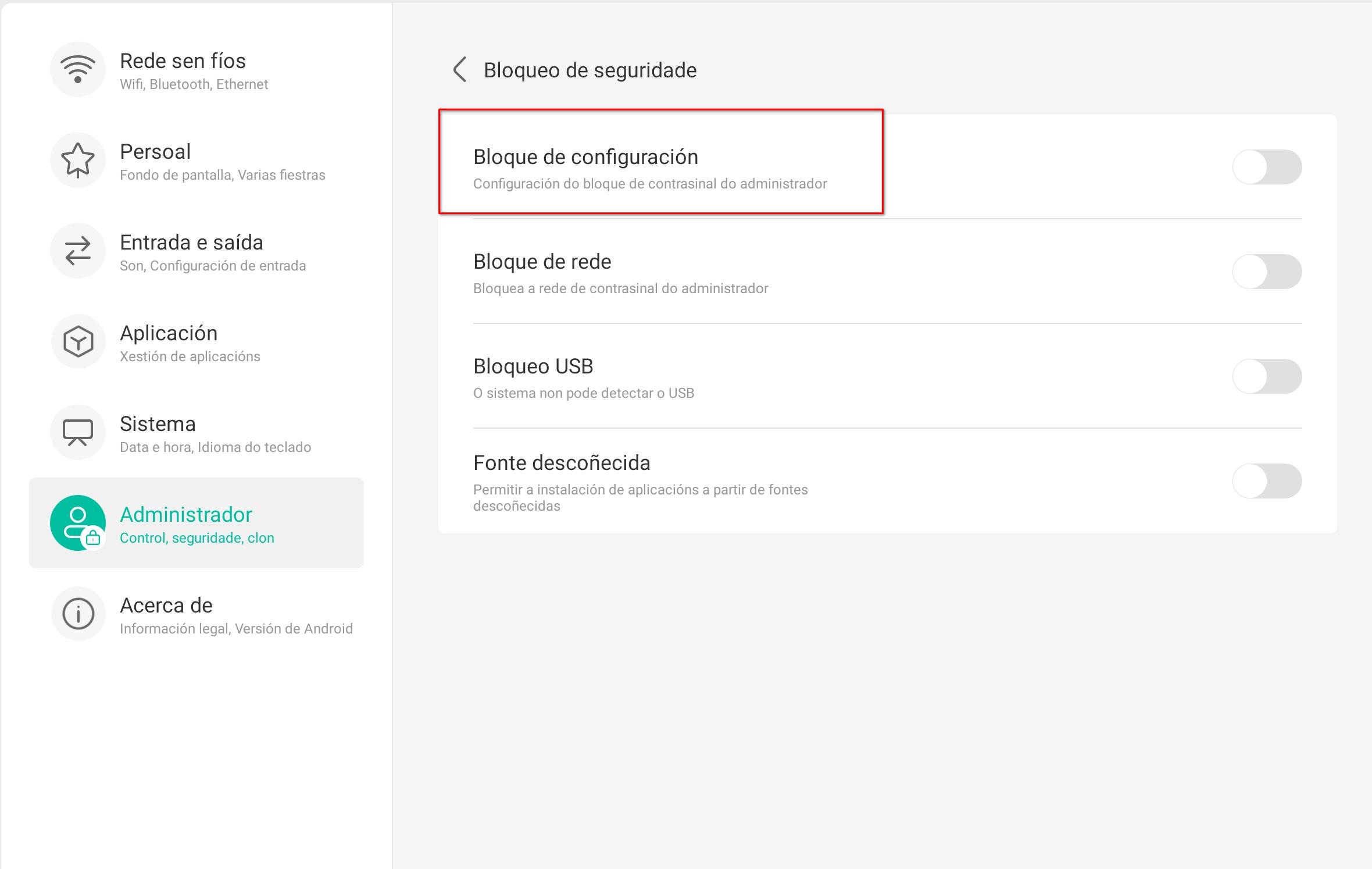The height and width of the screenshot is (869, 1372).
Task: Open the Rede sen fíos network settings
Action: tap(182, 60)
